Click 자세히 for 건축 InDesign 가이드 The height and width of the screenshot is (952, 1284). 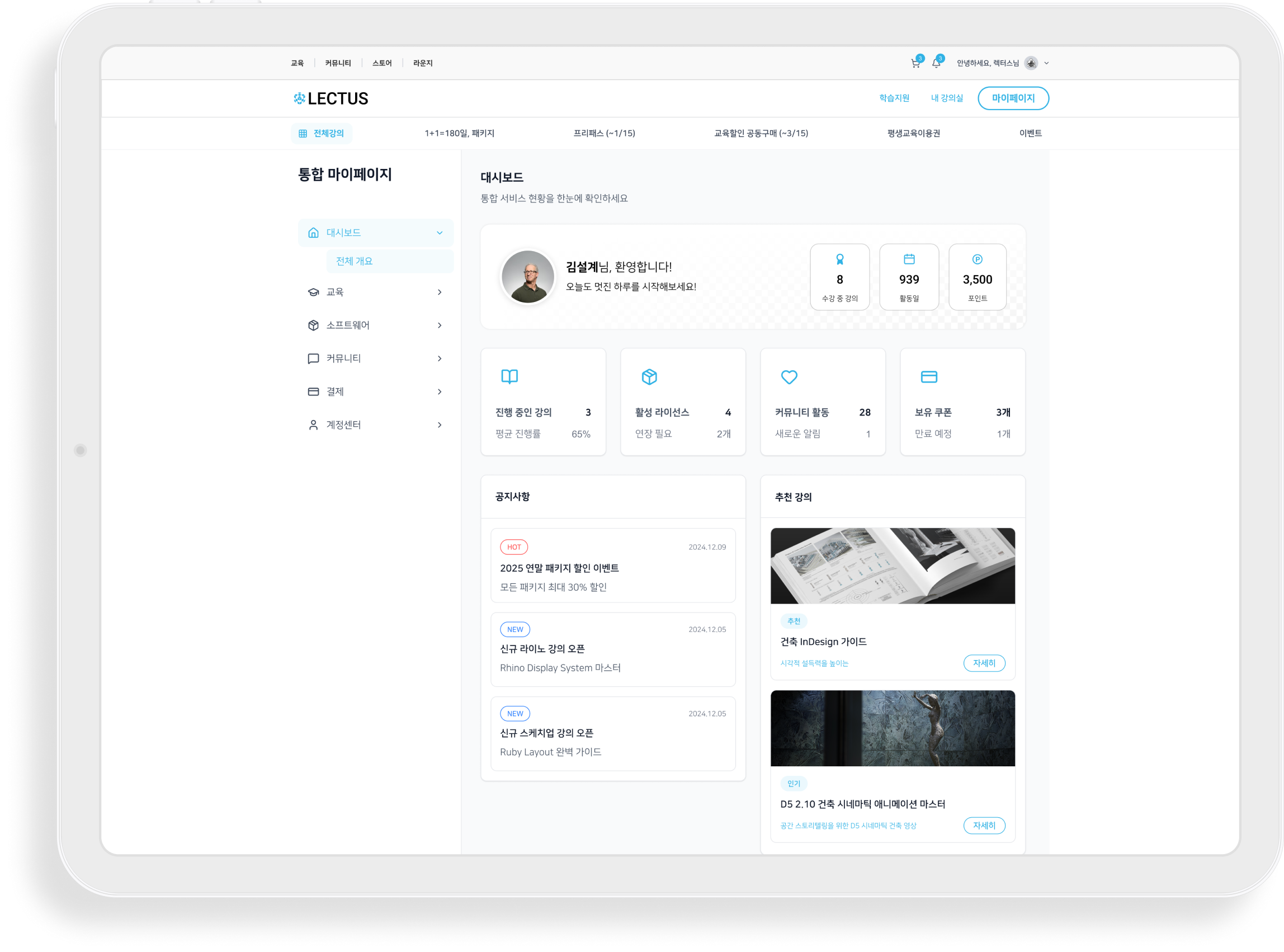[x=984, y=663]
